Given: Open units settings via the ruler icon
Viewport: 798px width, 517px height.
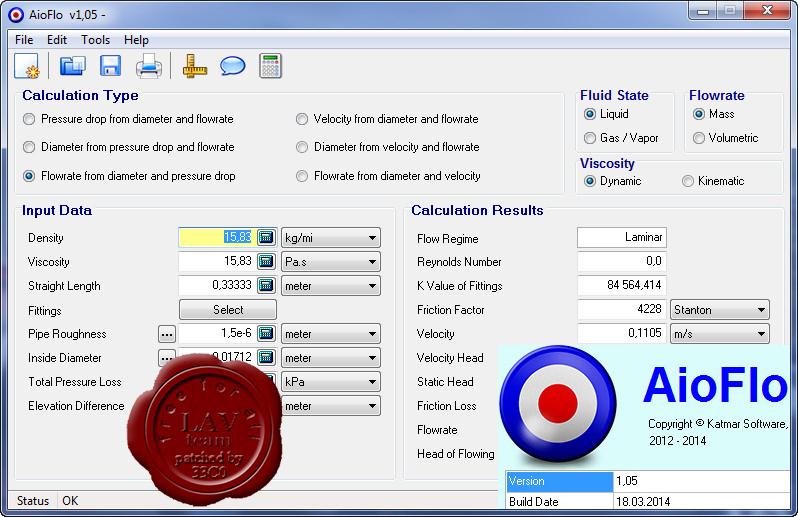Looking at the screenshot, I should (x=195, y=66).
